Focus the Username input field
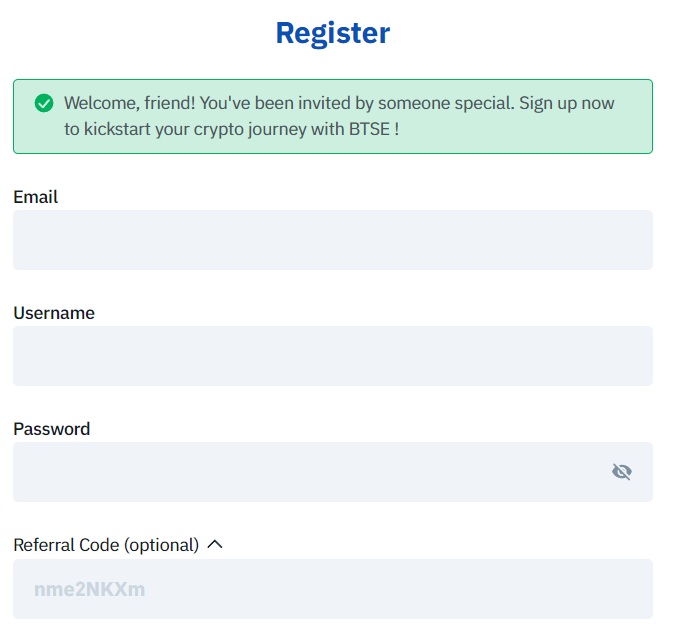 coord(333,356)
